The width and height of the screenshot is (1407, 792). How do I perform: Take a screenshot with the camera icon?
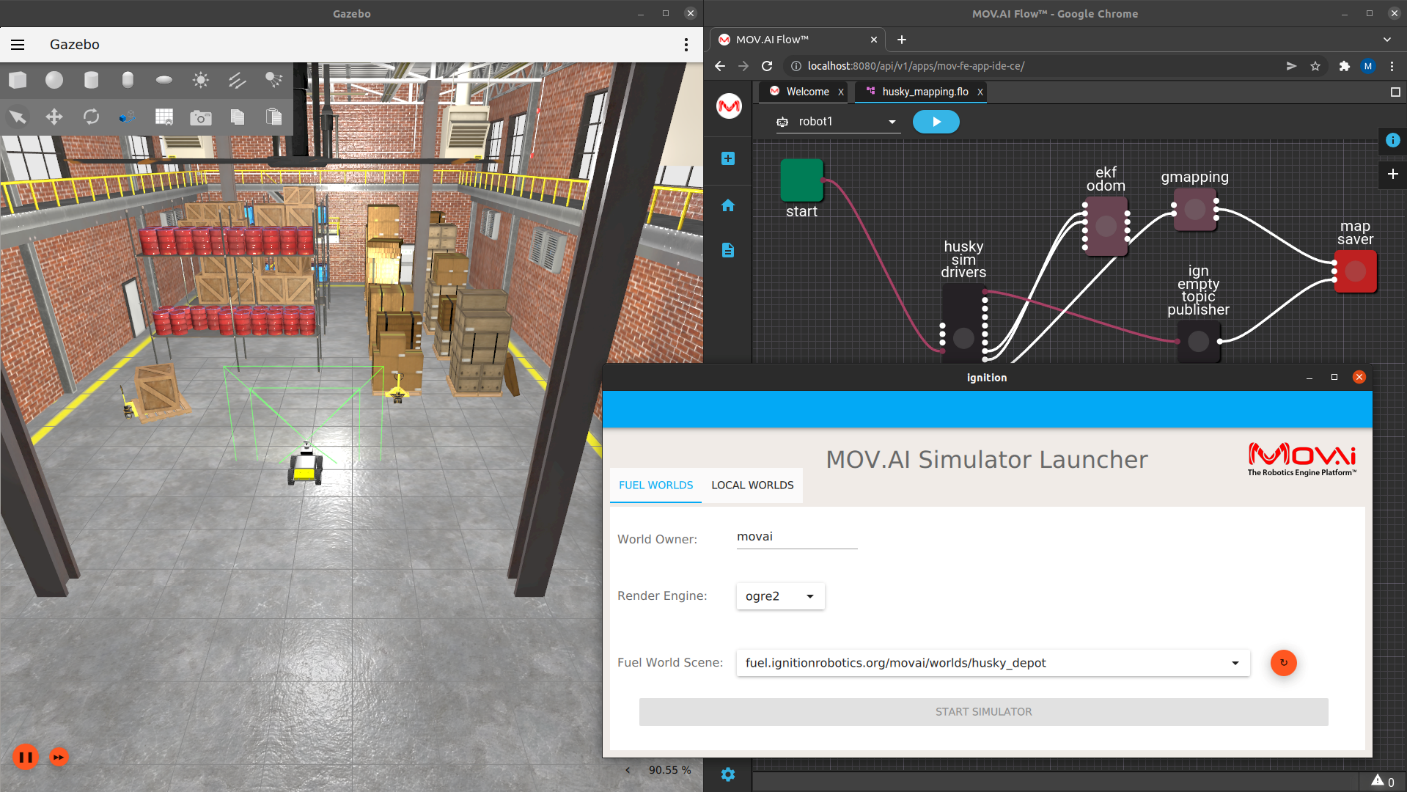[201, 117]
